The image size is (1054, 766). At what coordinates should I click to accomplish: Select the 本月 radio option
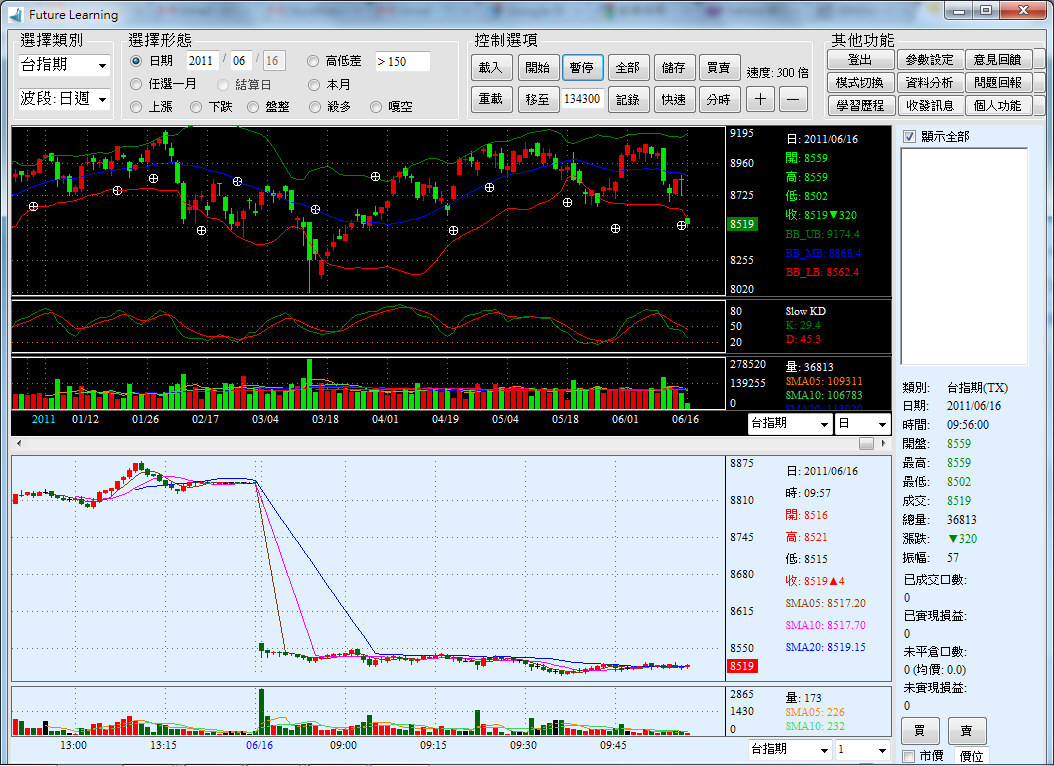coord(313,85)
